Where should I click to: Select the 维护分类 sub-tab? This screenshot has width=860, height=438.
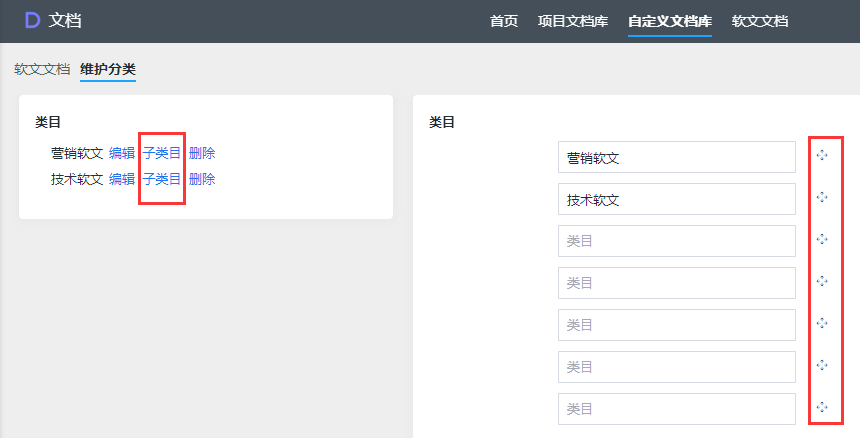108,69
